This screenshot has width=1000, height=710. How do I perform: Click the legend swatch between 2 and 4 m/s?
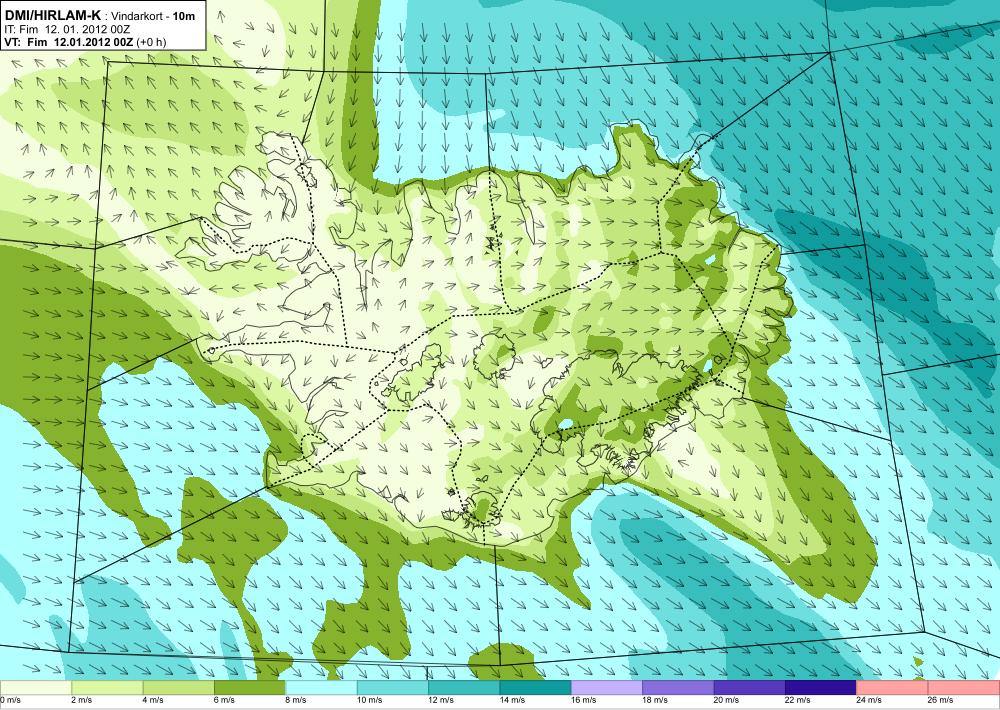coord(107,688)
